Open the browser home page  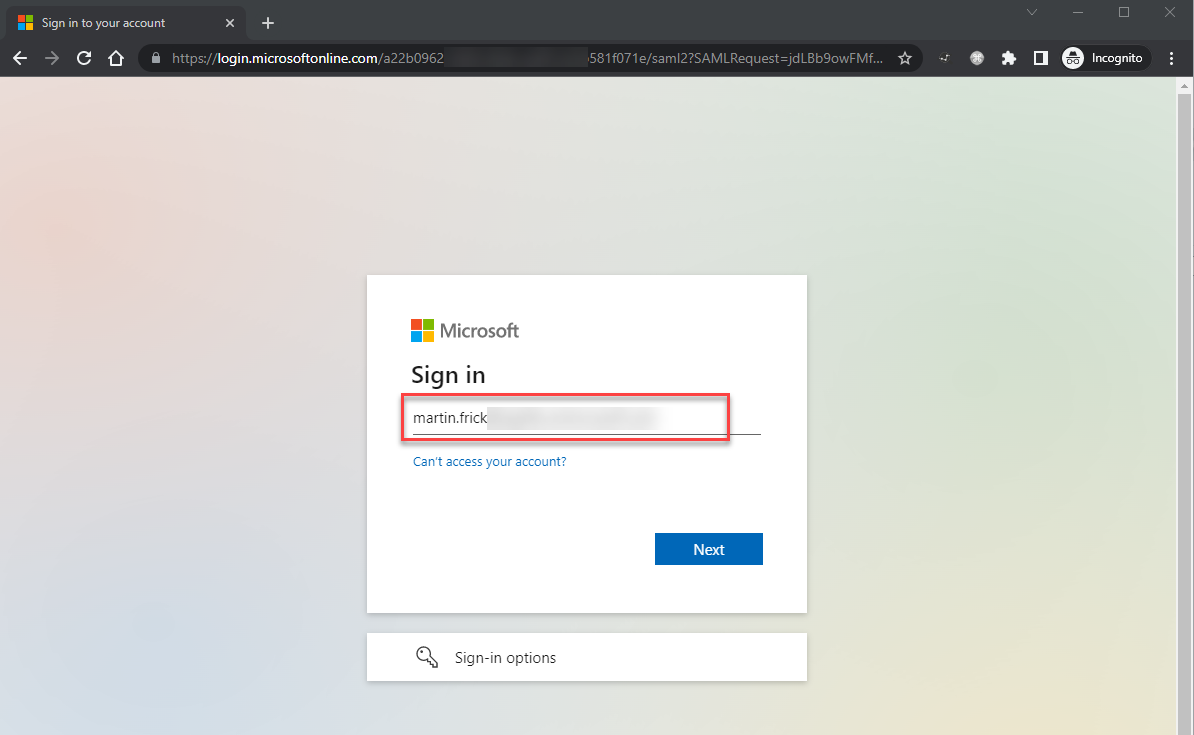pyautogui.click(x=116, y=58)
